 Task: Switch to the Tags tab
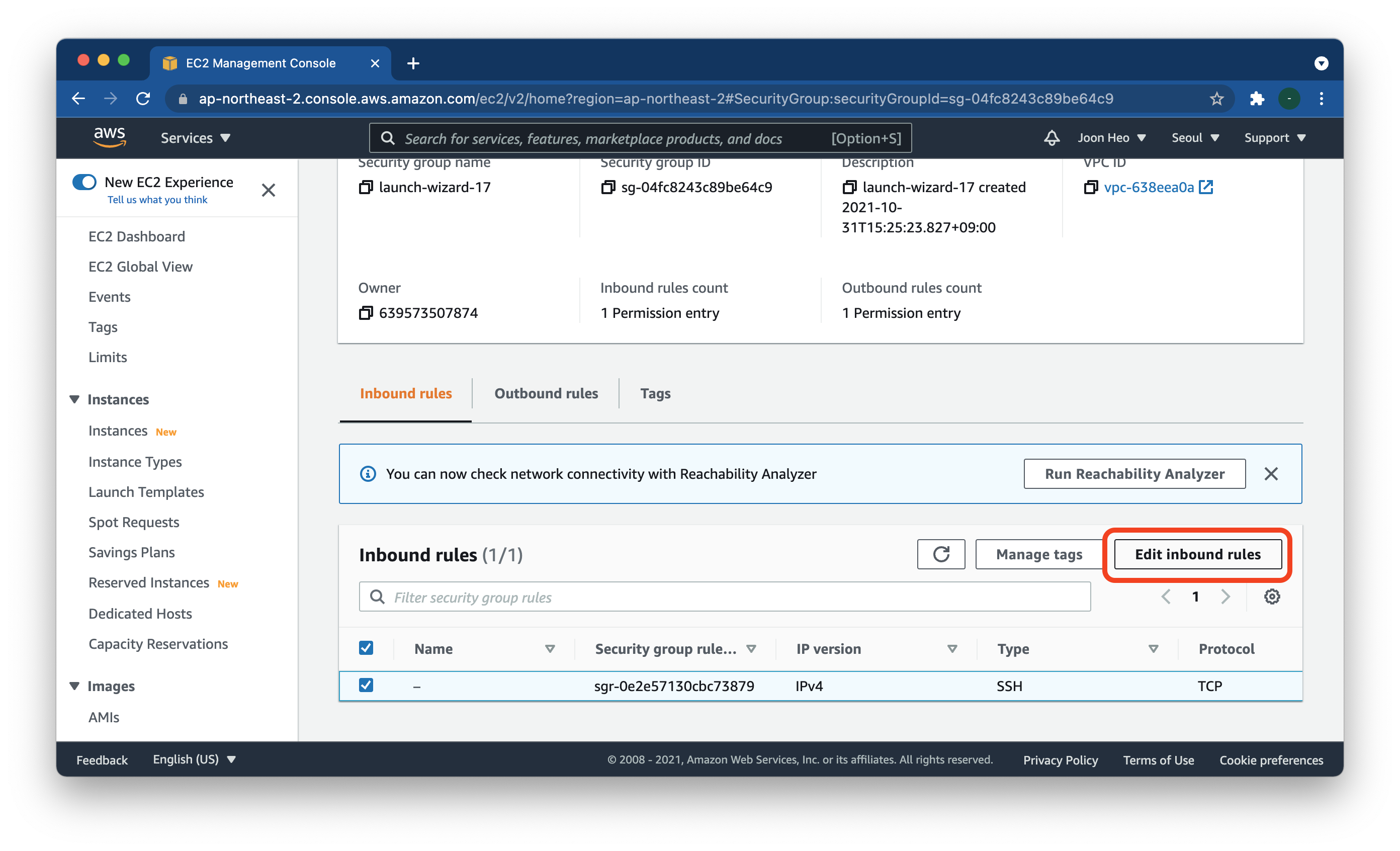coord(655,394)
